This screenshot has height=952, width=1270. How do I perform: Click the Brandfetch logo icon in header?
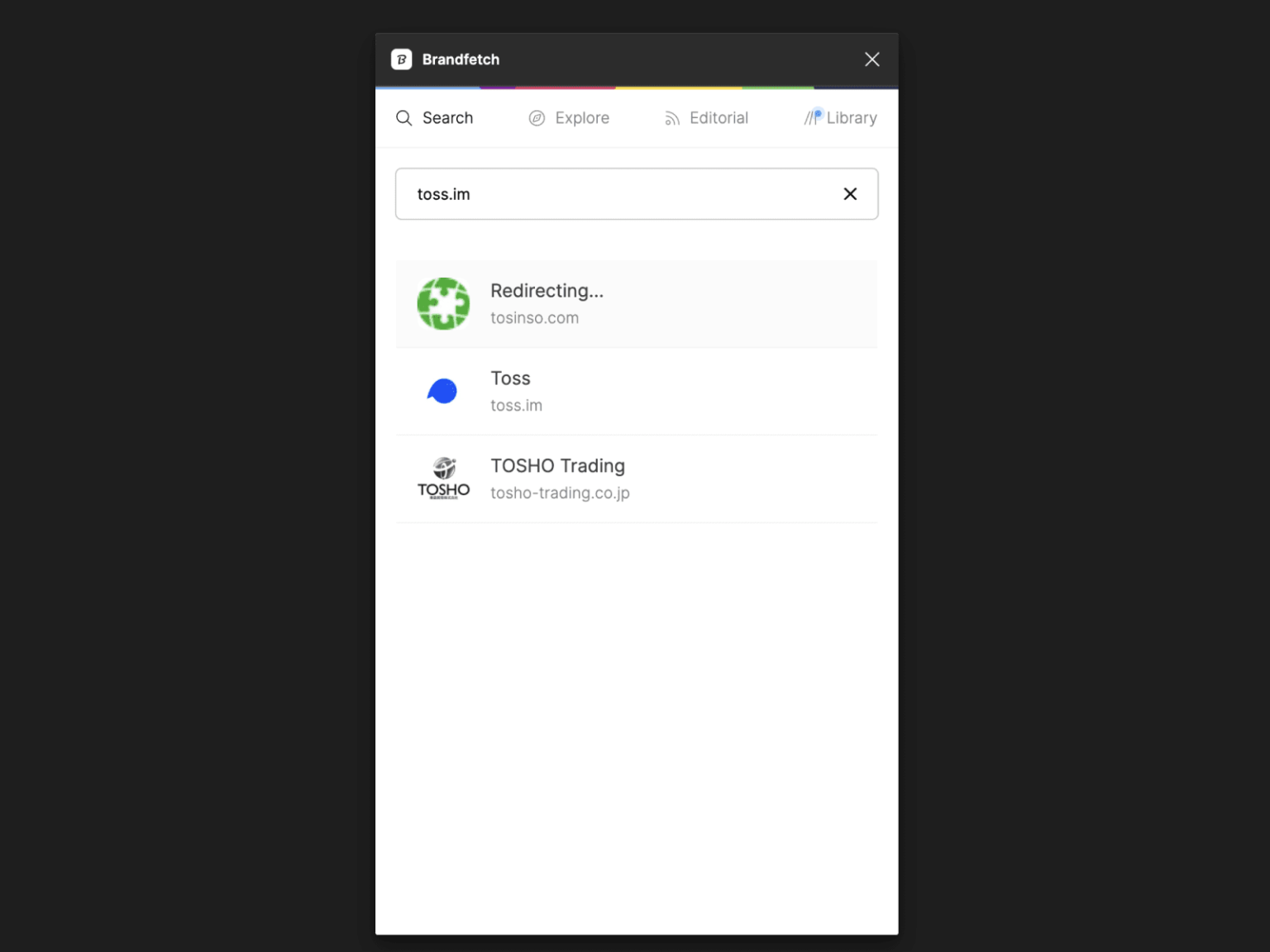pos(401,59)
